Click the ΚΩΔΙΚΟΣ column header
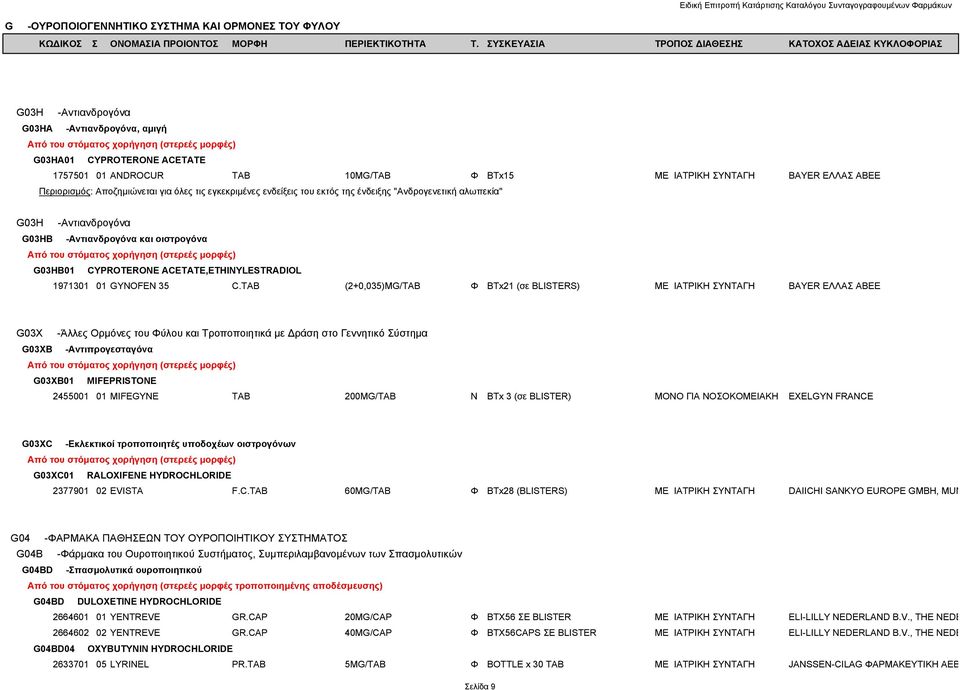The height and width of the screenshot is (690, 960). pos(60,44)
